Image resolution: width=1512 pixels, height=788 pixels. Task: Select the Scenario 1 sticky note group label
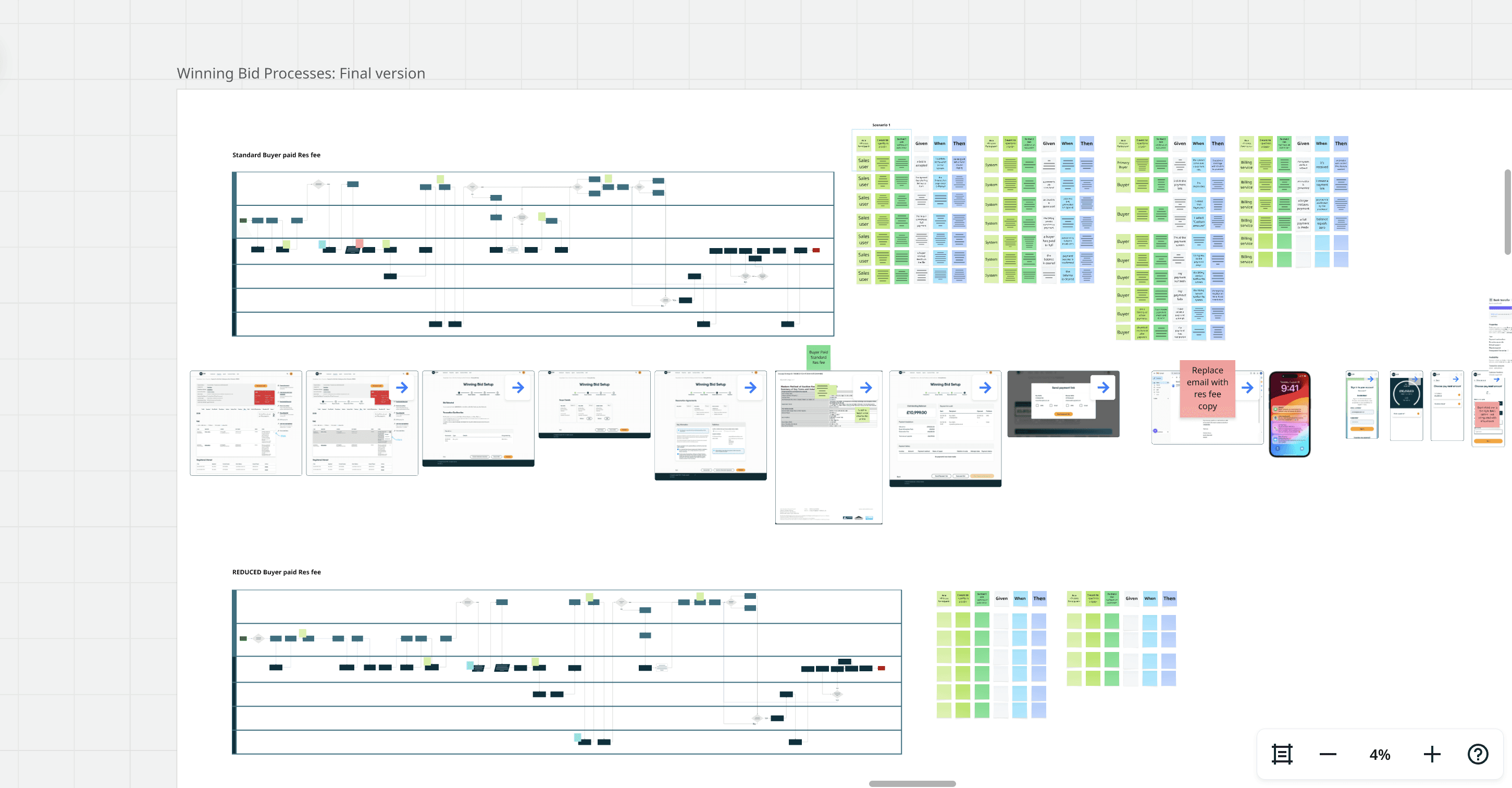coord(881,125)
